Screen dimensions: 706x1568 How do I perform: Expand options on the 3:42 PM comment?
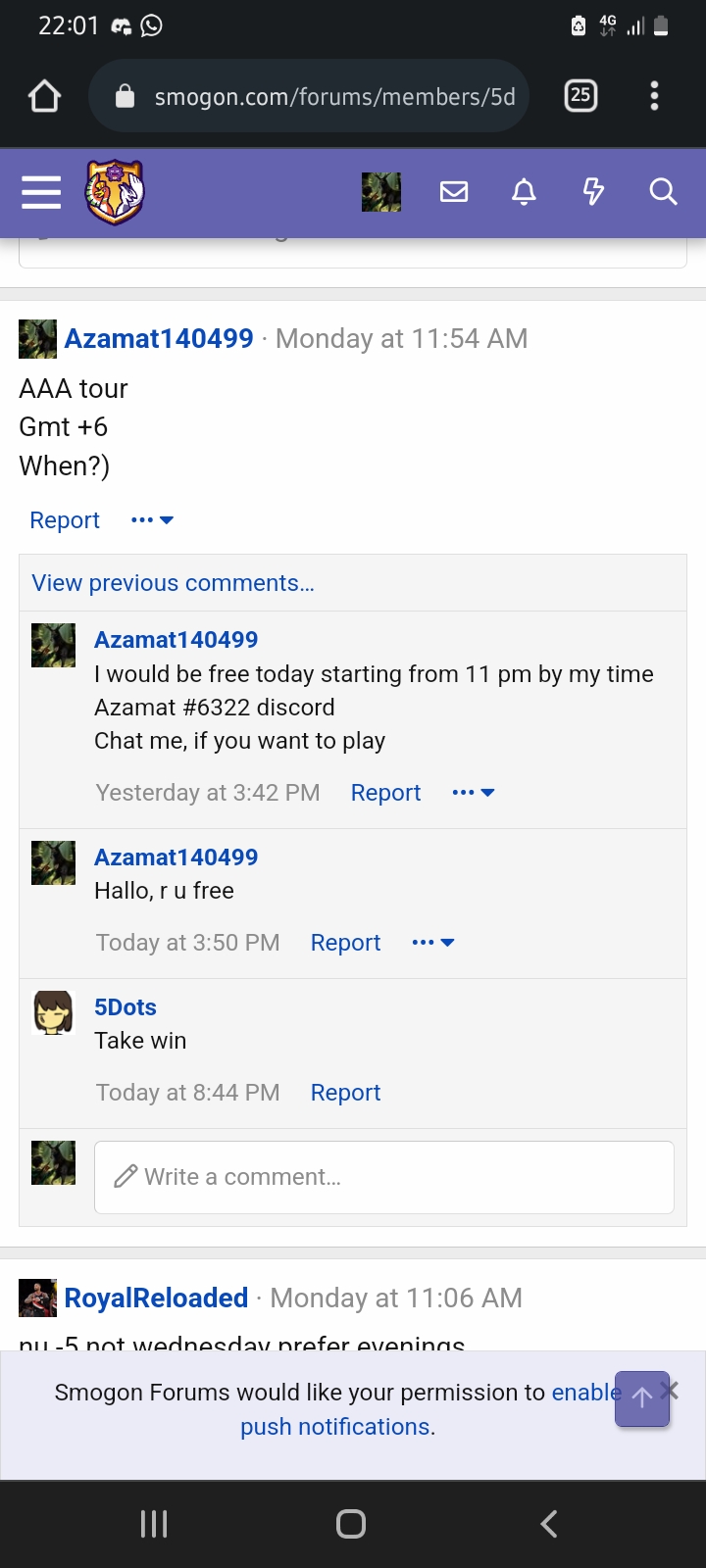[x=474, y=793]
